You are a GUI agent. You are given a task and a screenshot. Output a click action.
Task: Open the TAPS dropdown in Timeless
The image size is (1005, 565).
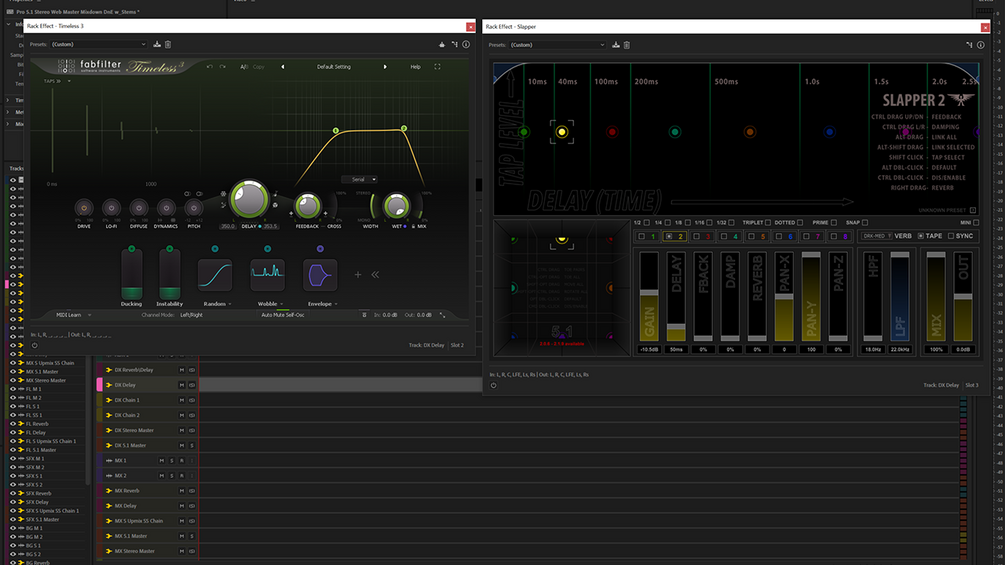coord(56,81)
